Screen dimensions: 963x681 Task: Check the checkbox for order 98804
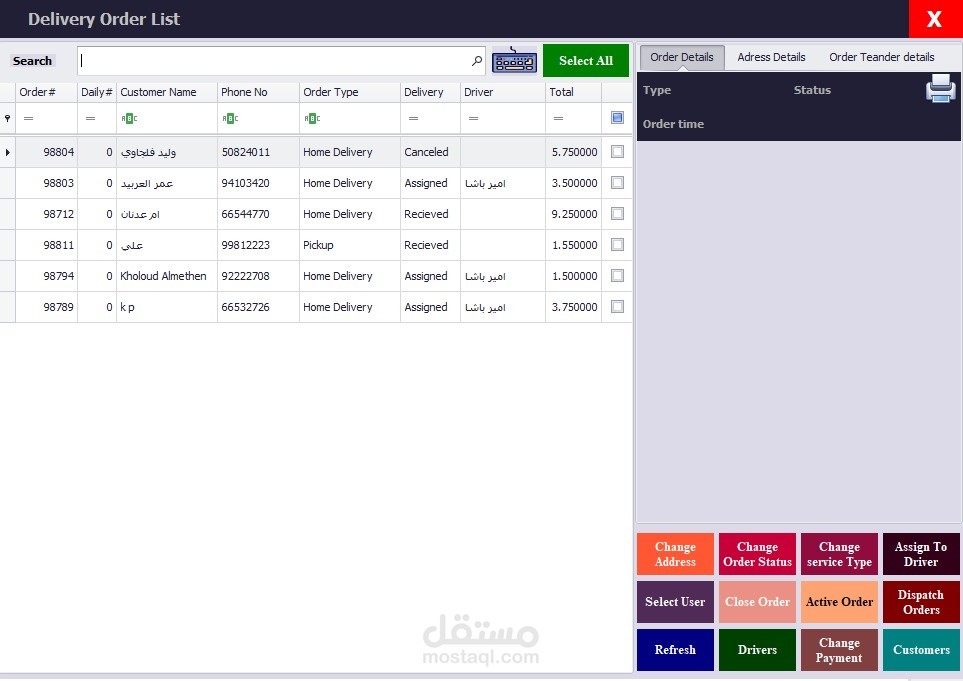point(617,152)
